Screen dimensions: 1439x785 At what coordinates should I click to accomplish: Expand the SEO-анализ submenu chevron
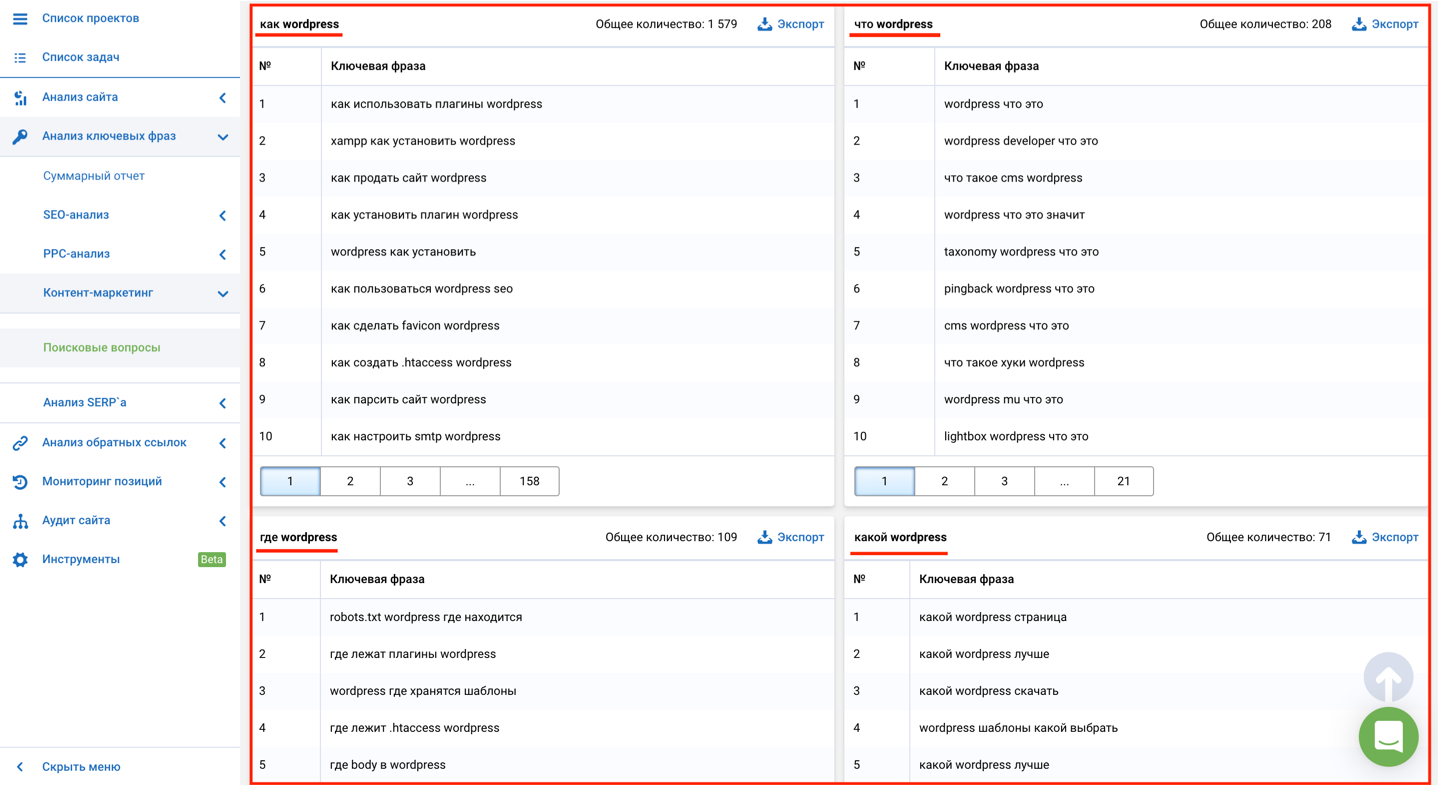click(222, 216)
